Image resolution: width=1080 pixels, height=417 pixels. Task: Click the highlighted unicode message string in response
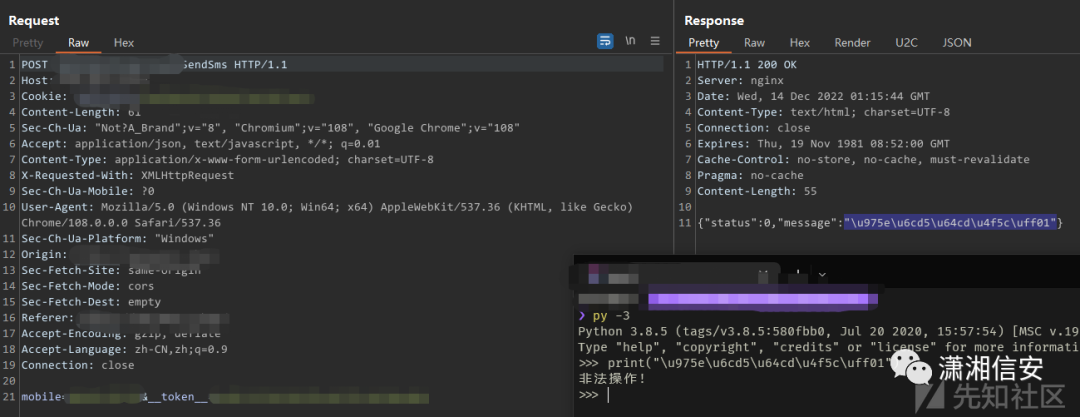[950, 222]
